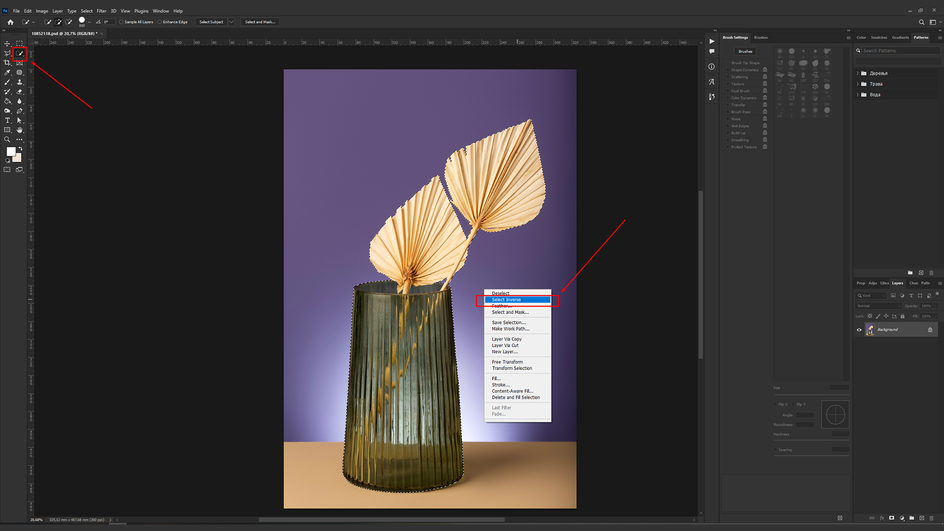The height and width of the screenshot is (531, 944).
Task: Click the layer style fx icon
Action: pos(882,518)
